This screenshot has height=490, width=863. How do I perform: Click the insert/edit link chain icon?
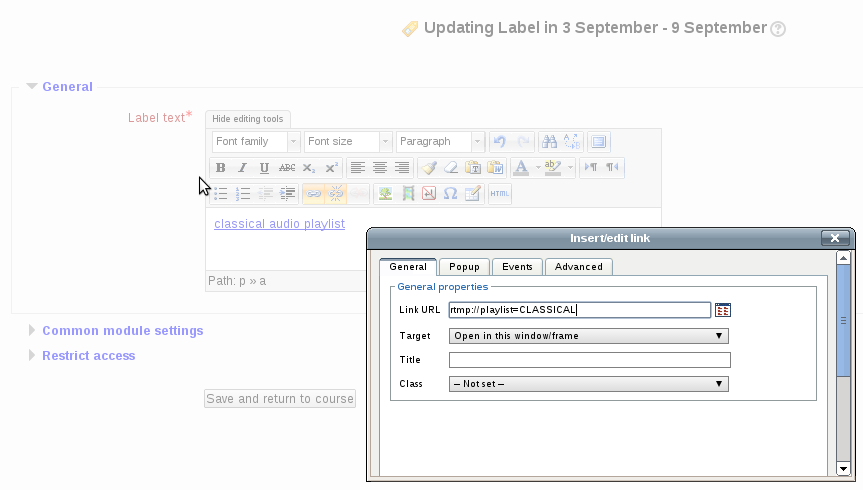(x=314, y=194)
